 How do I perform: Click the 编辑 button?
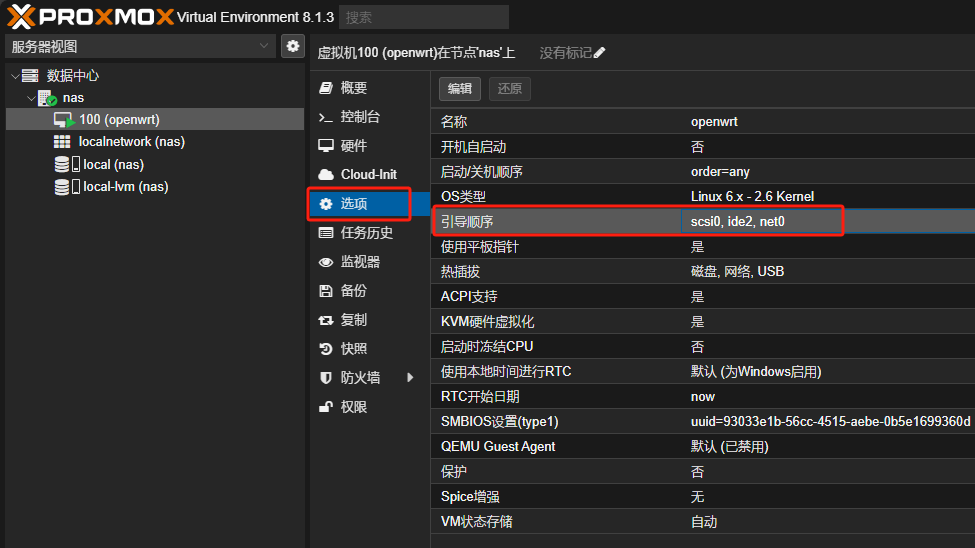point(460,88)
